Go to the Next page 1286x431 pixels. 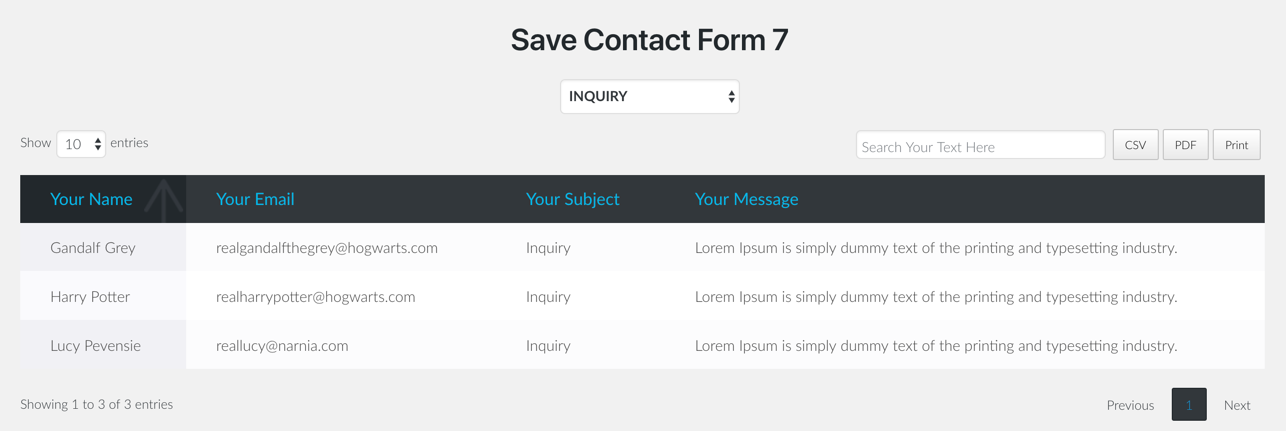tap(1237, 405)
